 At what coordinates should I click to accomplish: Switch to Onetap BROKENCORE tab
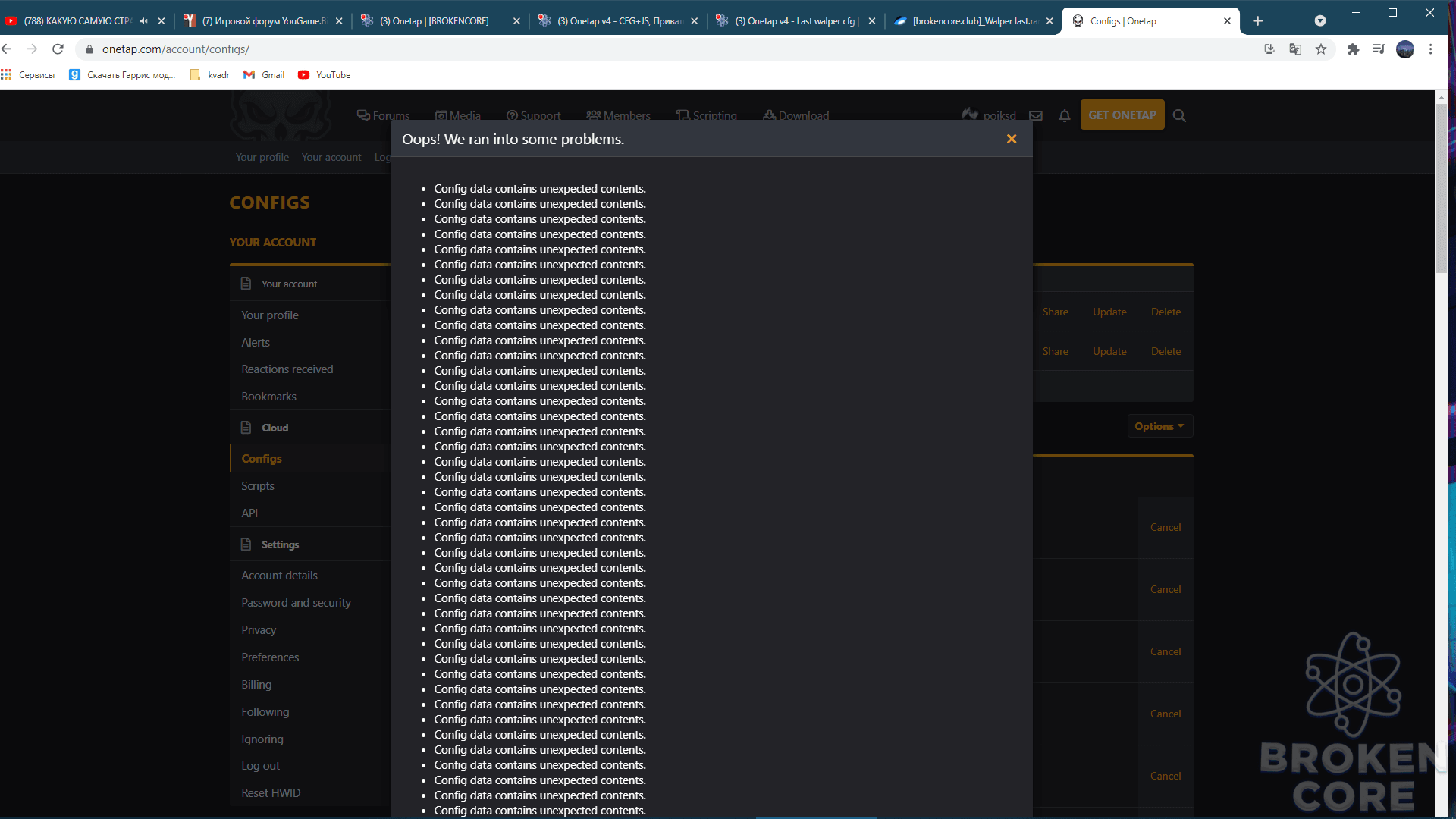tap(441, 21)
